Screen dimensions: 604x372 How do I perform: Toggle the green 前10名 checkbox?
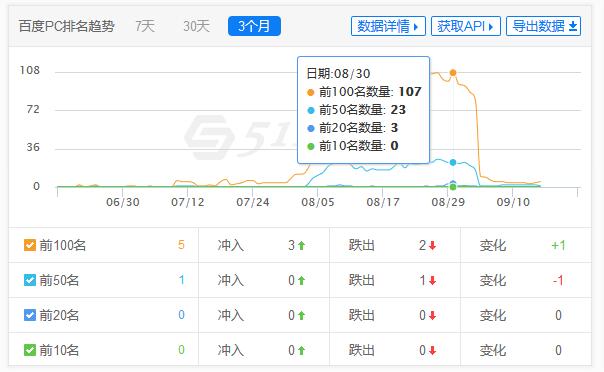click(x=30, y=350)
